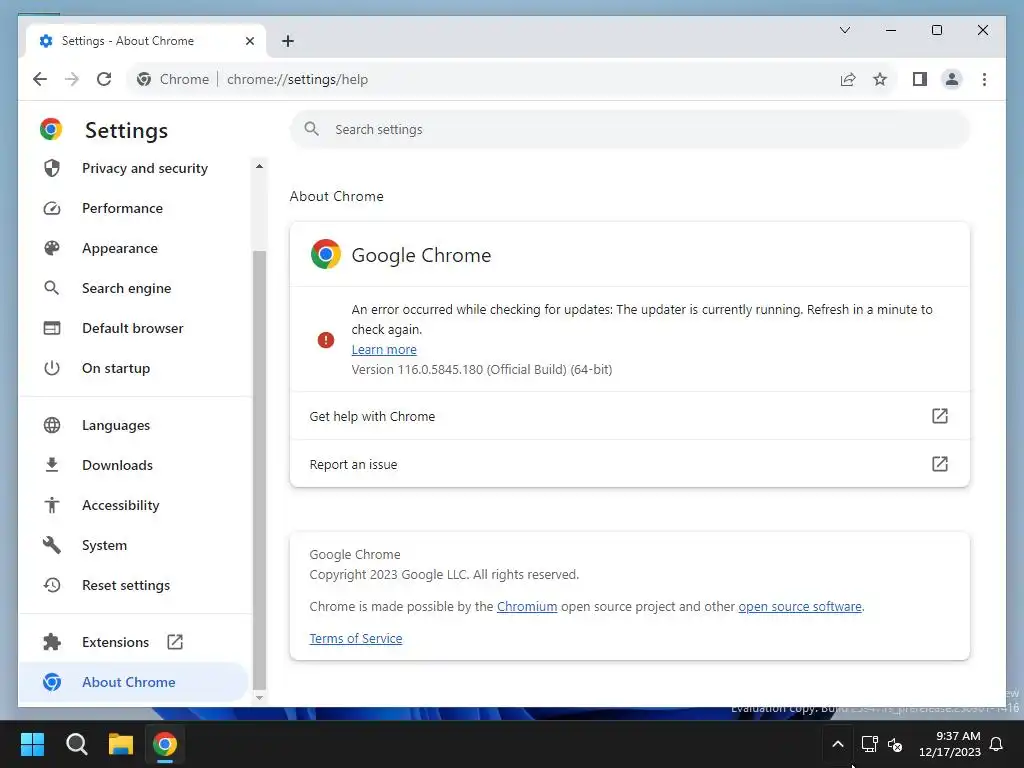This screenshot has height=768, width=1024.
Task: Open the open source software link
Action: (800, 607)
